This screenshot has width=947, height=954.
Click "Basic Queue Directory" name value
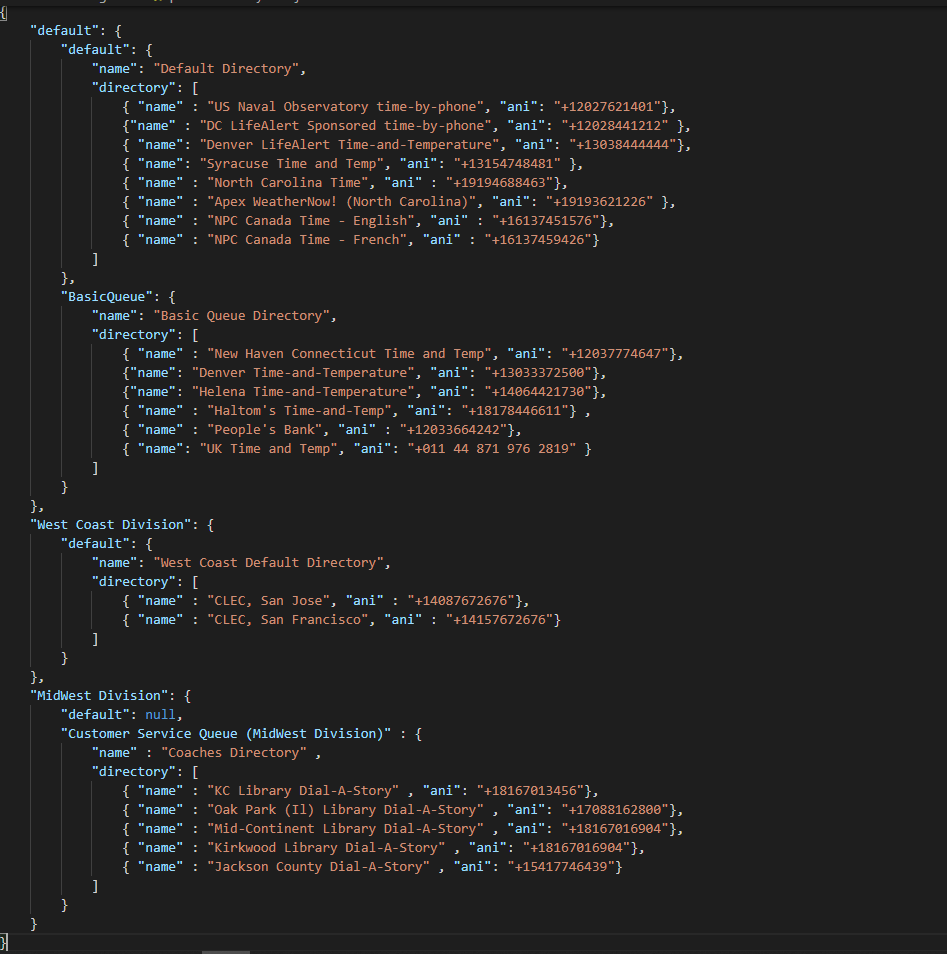242,316
